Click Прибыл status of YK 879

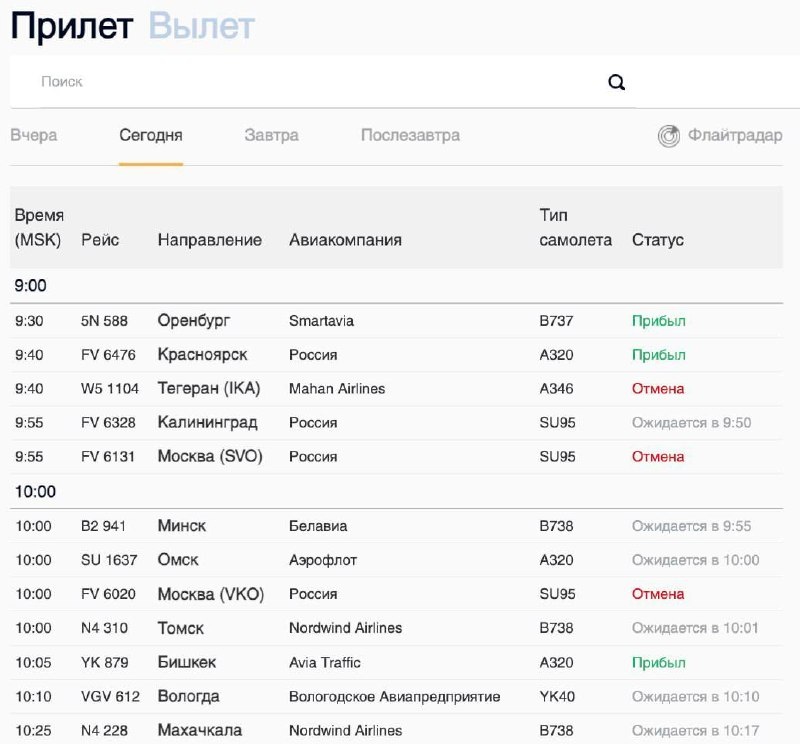(659, 663)
